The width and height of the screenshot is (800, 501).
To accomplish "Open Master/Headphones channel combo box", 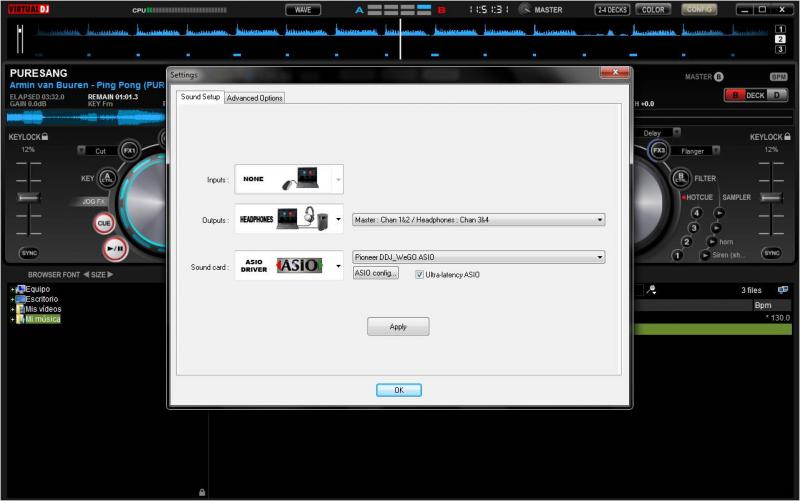I will tap(479, 220).
